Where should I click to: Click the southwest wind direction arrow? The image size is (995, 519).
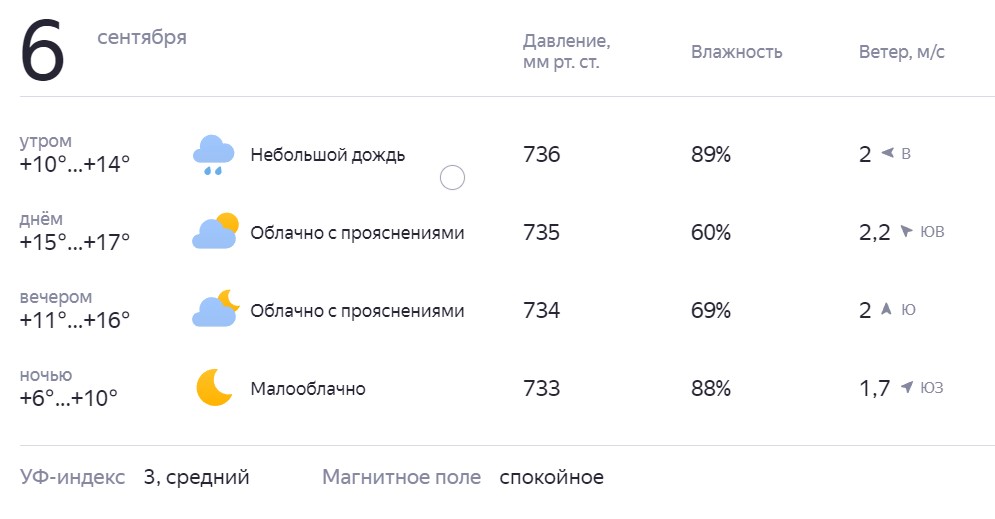(x=907, y=387)
